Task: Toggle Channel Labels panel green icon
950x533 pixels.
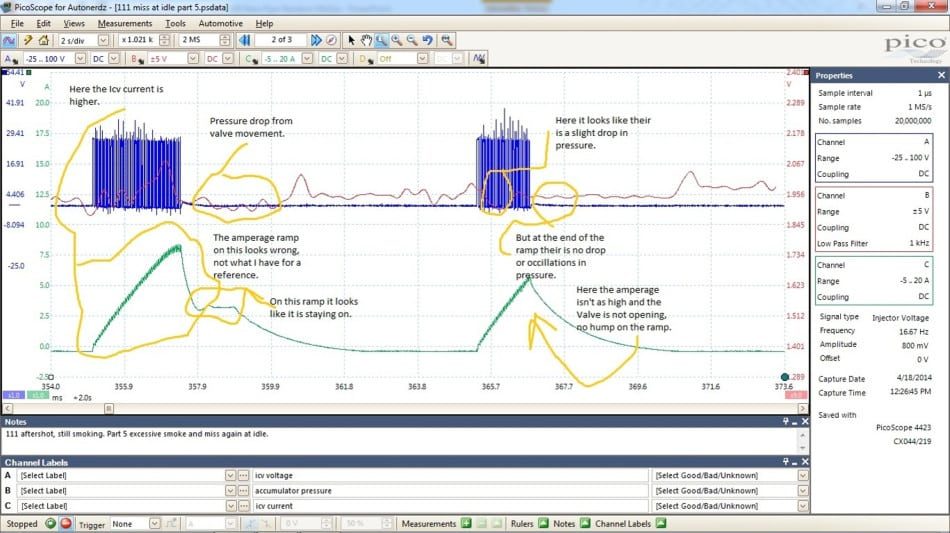Action: point(661,523)
